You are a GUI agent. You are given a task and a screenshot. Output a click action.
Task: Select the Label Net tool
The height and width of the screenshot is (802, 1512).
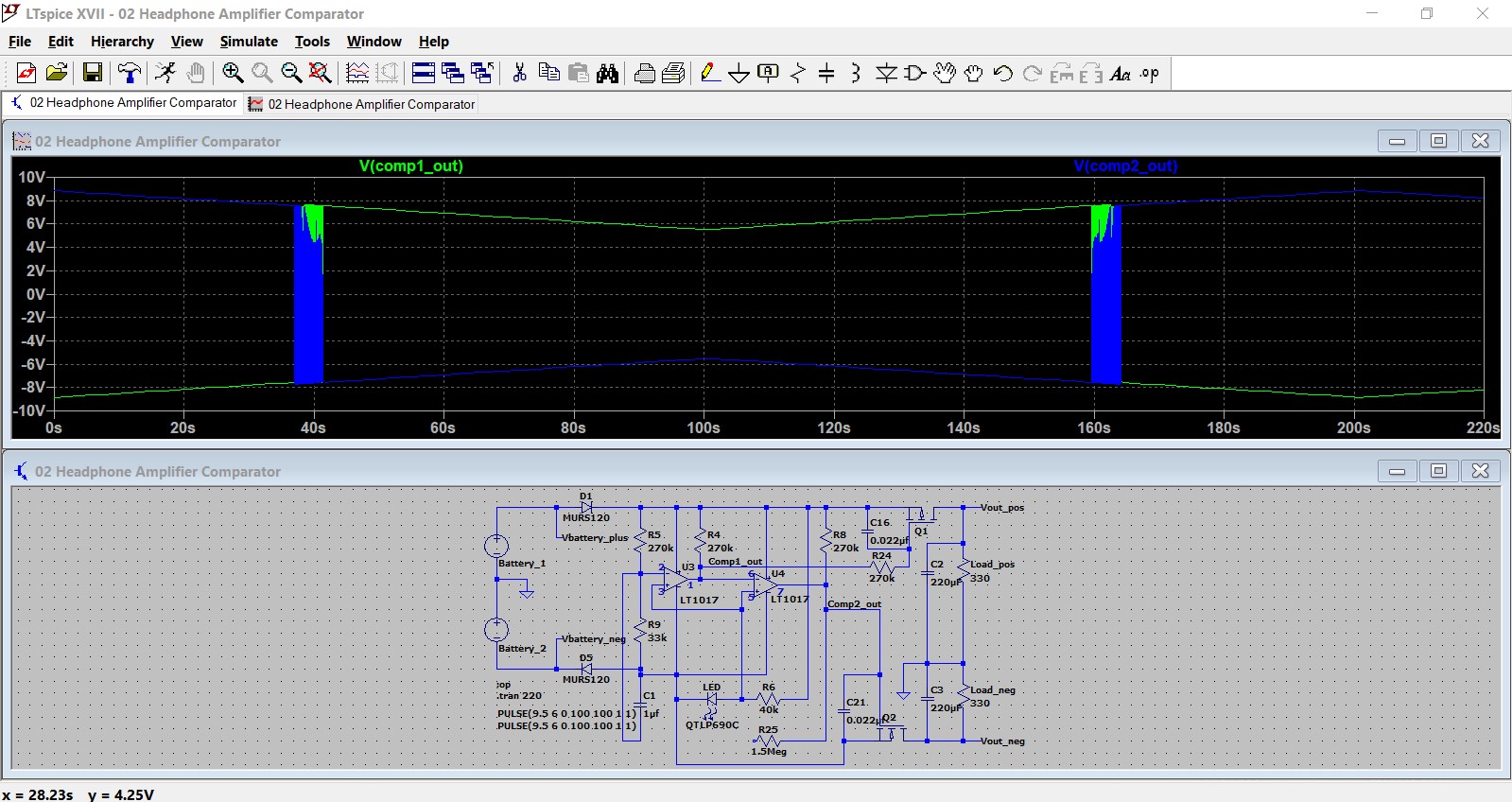coord(769,73)
